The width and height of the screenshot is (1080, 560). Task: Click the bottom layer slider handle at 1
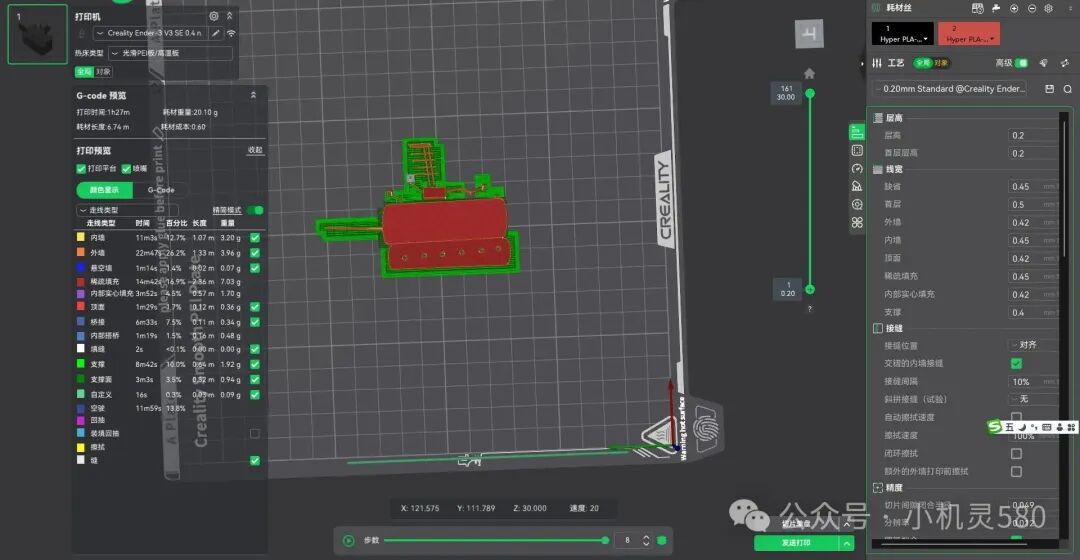coord(810,289)
